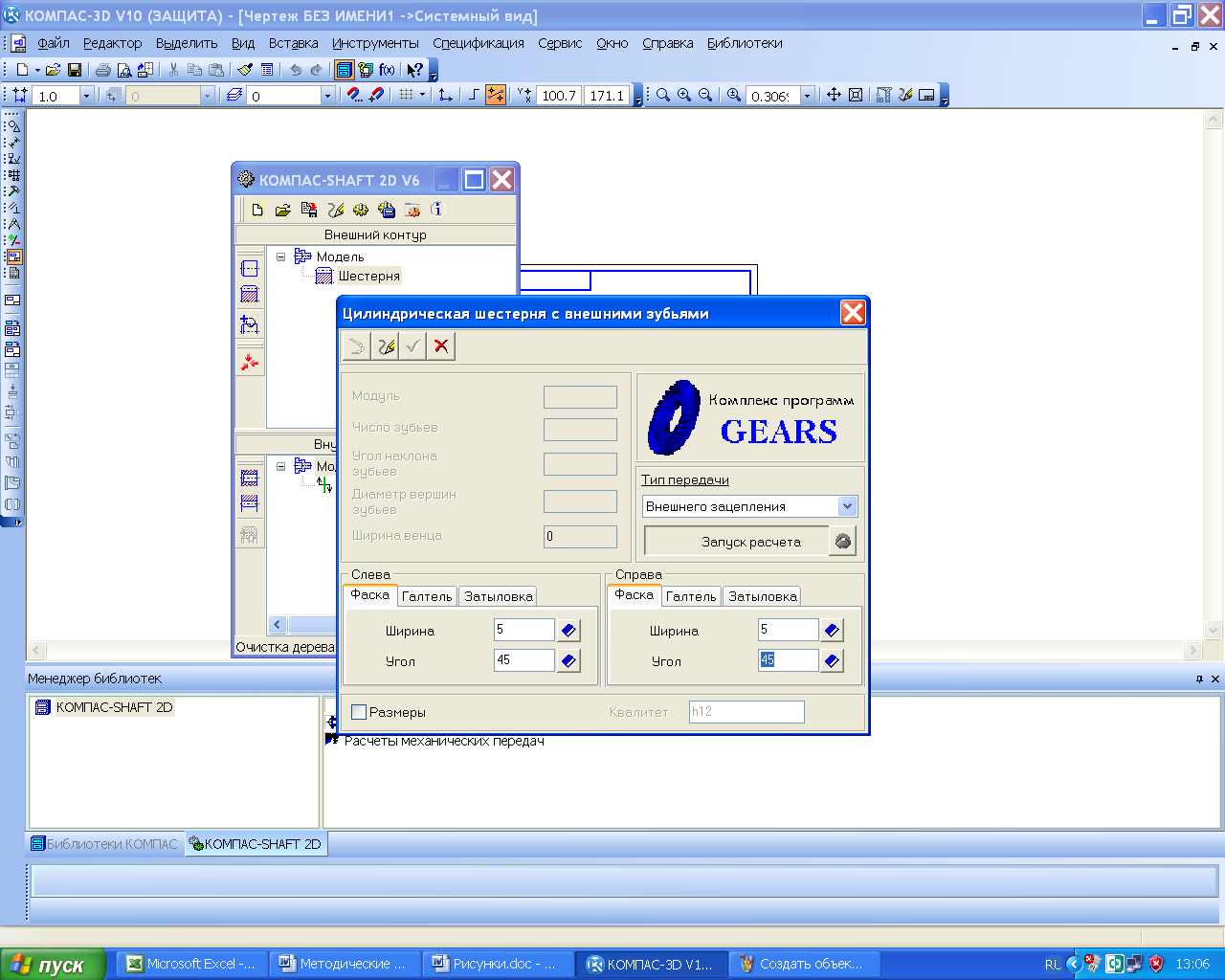Open print preview icon in main toolbar
The height and width of the screenshot is (980, 1225).
pyautogui.click(x=124, y=70)
